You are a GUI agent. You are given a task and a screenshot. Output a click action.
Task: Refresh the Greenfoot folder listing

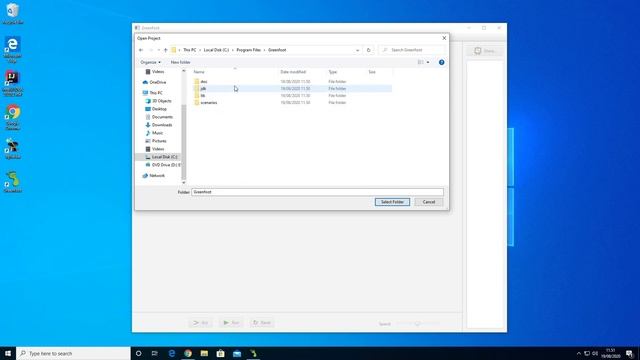coord(369,50)
